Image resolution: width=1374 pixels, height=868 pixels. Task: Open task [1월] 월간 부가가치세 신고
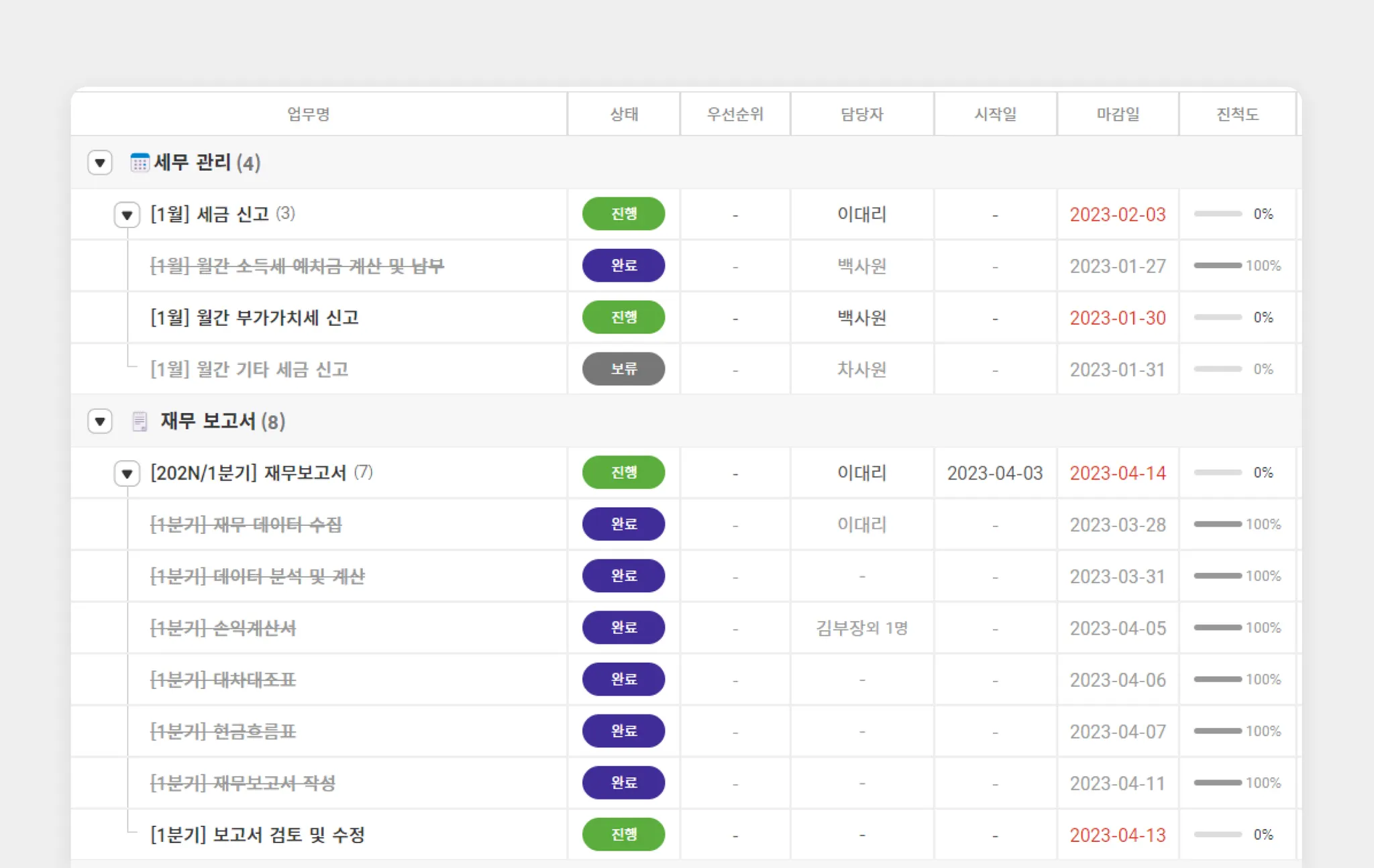(x=254, y=317)
